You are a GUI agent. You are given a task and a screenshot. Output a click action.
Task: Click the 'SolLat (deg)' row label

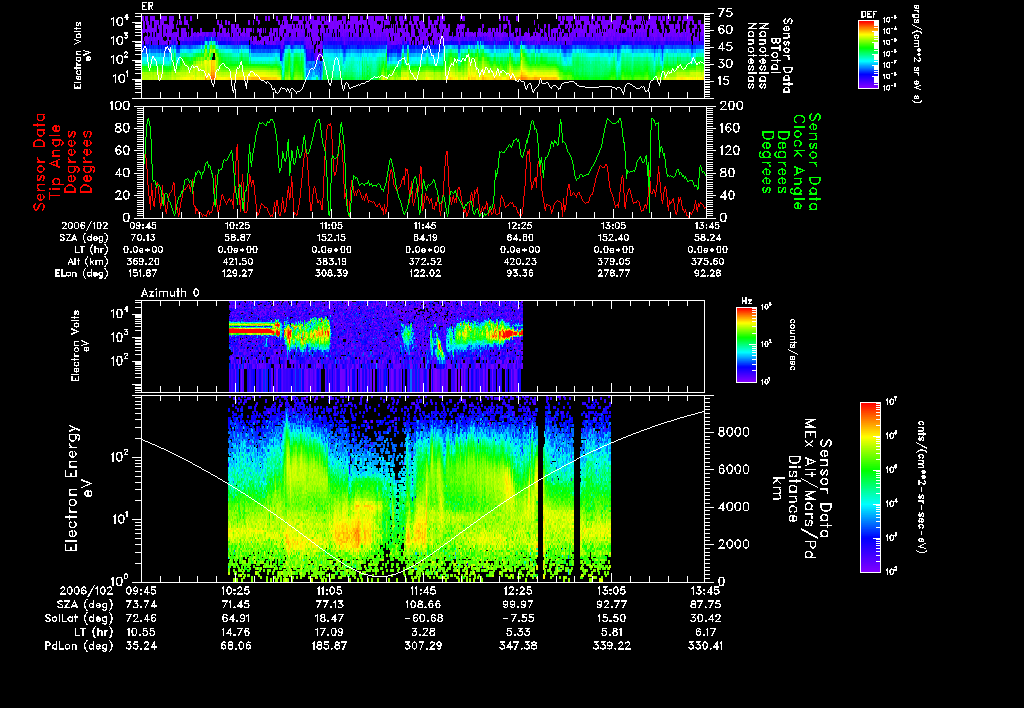(x=78, y=618)
